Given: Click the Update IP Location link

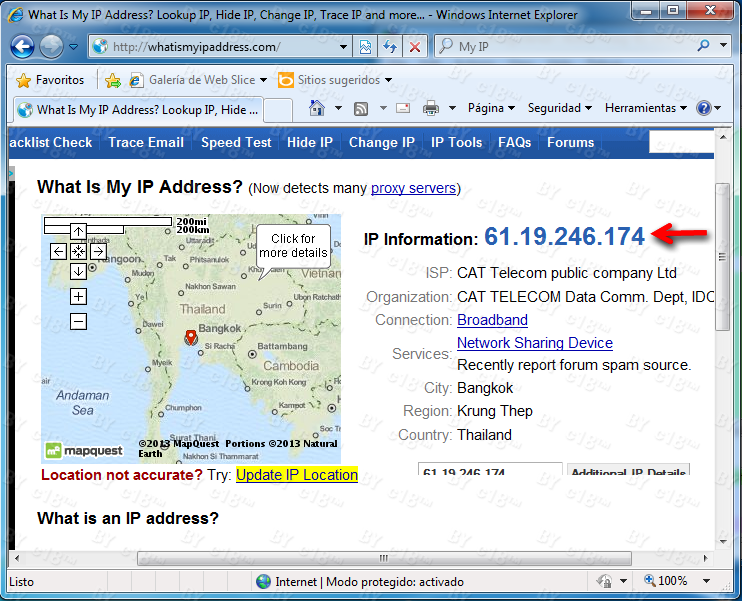Looking at the screenshot, I should [297, 475].
